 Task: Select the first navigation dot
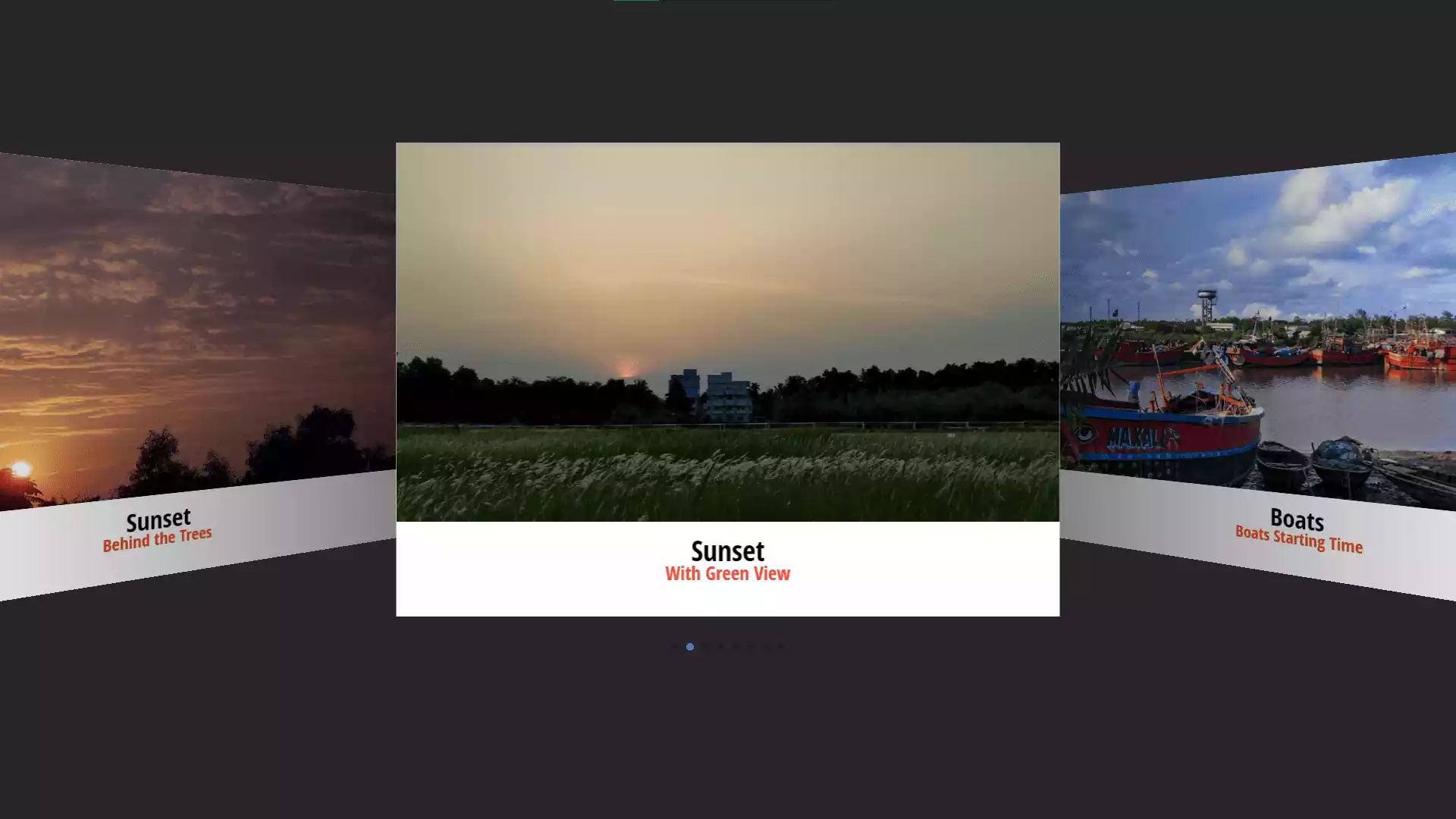click(675, 647)
